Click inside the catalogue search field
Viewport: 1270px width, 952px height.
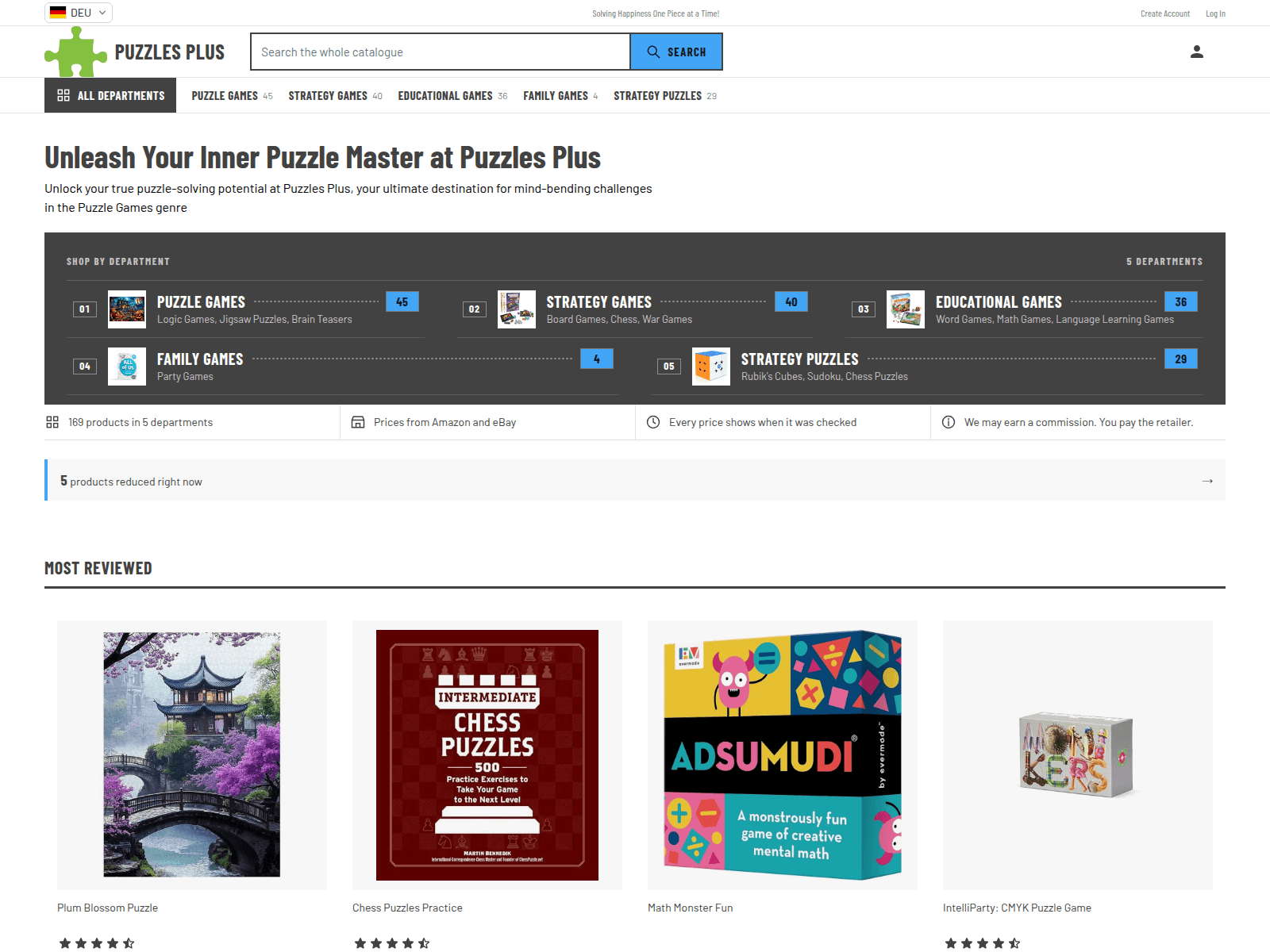[441, 52]
